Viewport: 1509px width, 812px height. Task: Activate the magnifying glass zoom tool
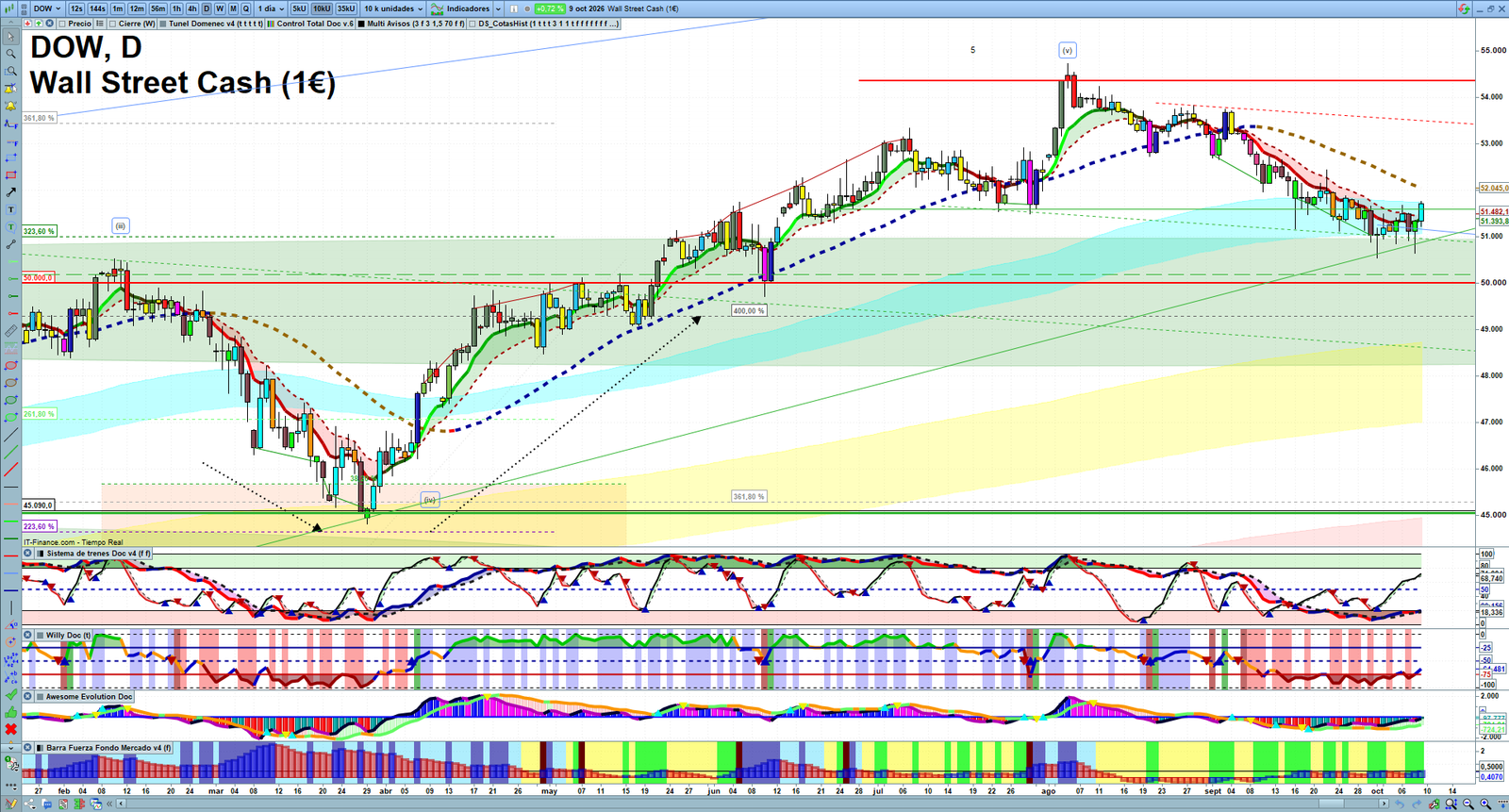[10, 54]
